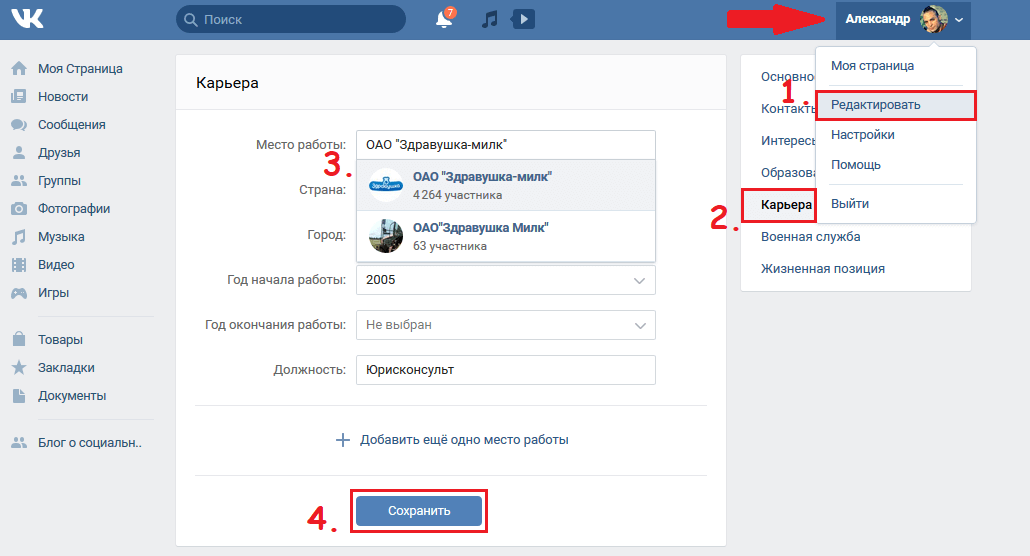The height and width of the screenshot is (556, 1030).
Task: Click the ОАО"Здравушка Милк" photo thumbnail
Action: [x=386, y=237]
